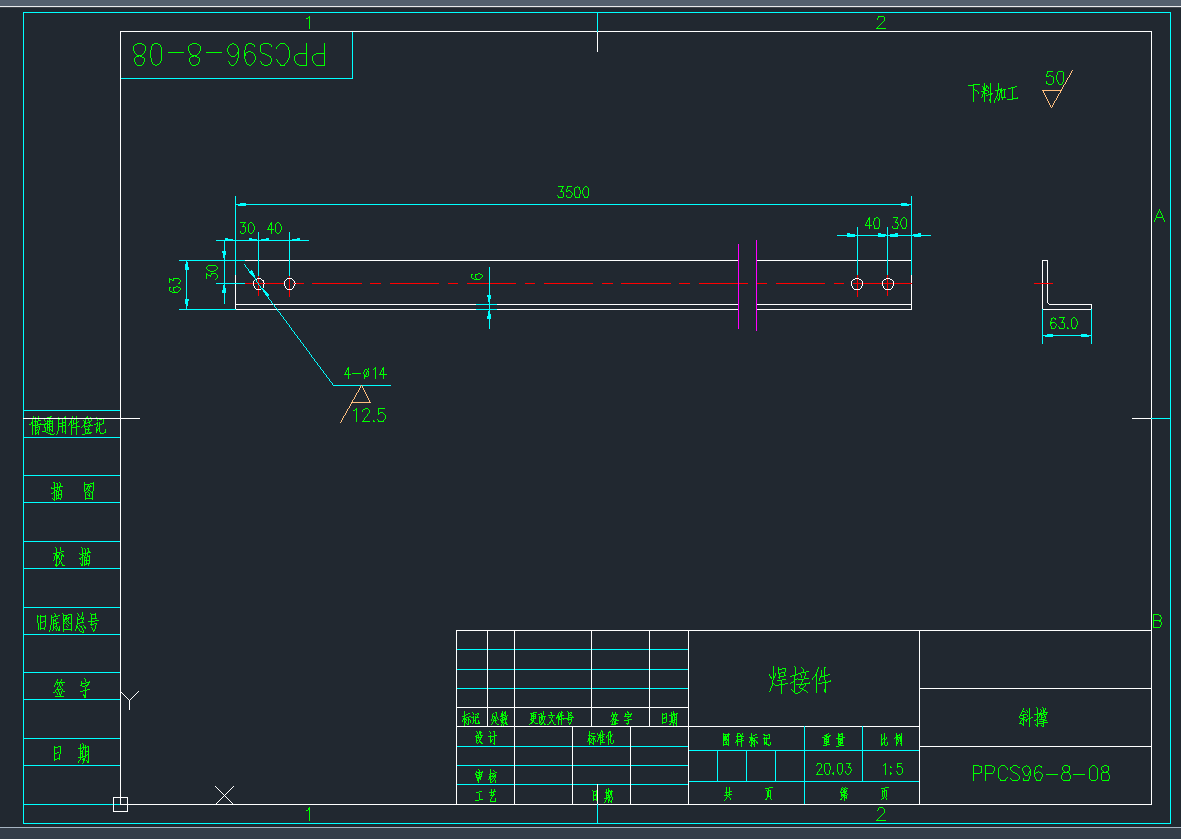Click the Y axis marker of the UCS icon
Viewport: 1181px width, 839px height.
130,700
